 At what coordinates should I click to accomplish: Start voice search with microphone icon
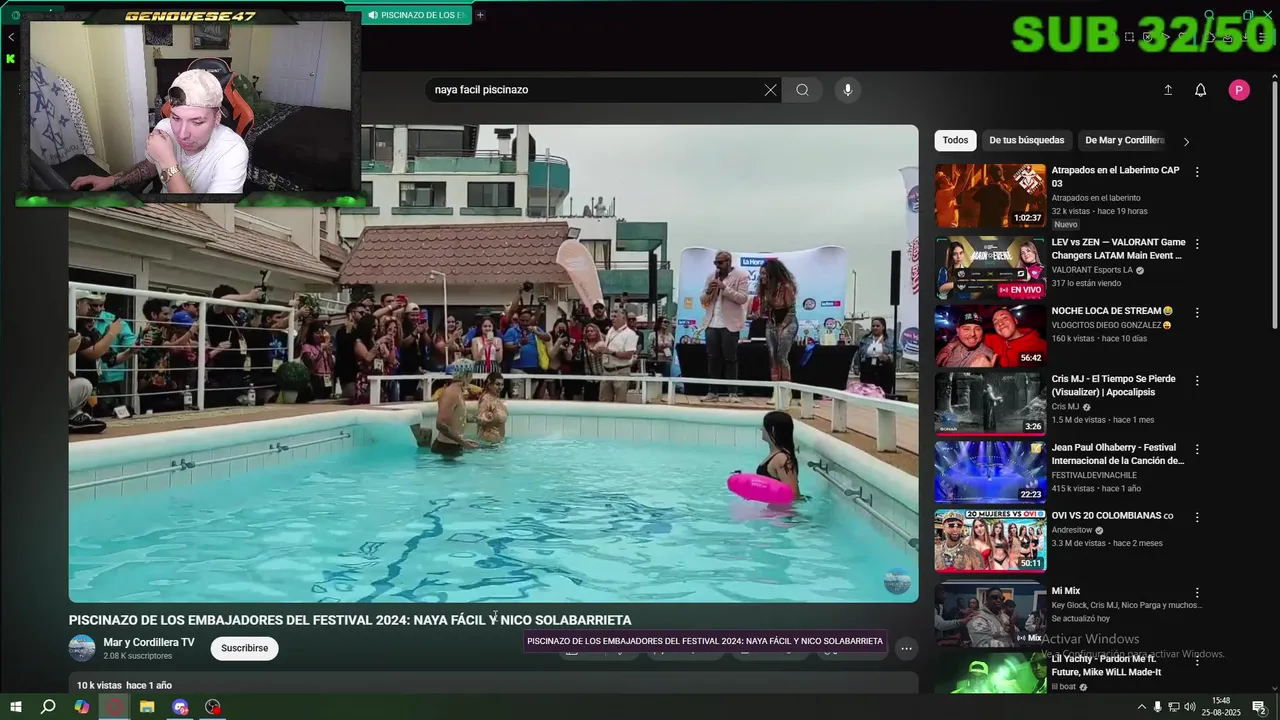(x=848, y=90)
